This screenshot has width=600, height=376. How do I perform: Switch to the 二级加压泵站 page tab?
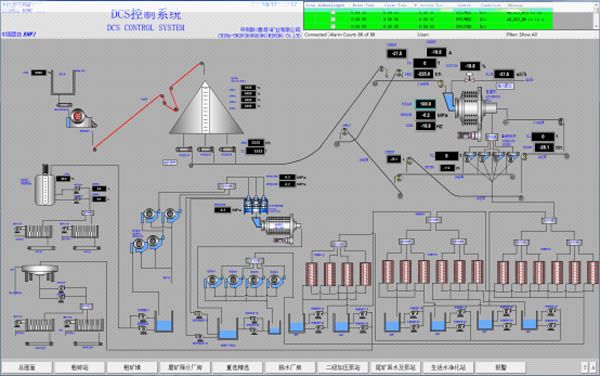(343, 367)
